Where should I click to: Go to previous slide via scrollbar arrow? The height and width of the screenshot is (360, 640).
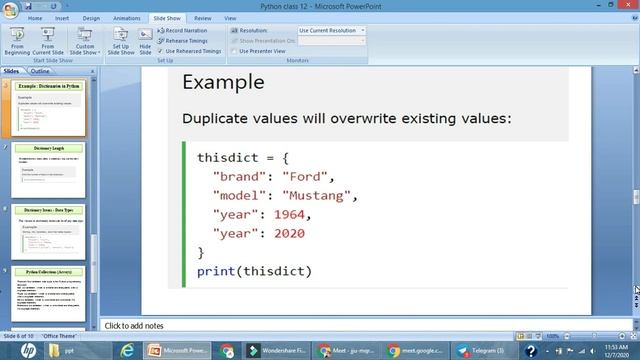pos(636,299)
